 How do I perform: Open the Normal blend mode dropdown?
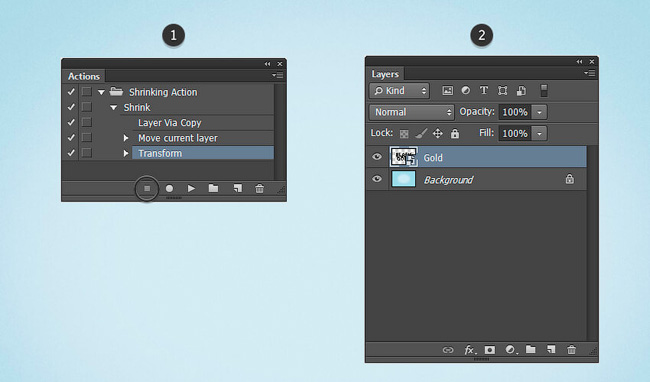point(411,112)
